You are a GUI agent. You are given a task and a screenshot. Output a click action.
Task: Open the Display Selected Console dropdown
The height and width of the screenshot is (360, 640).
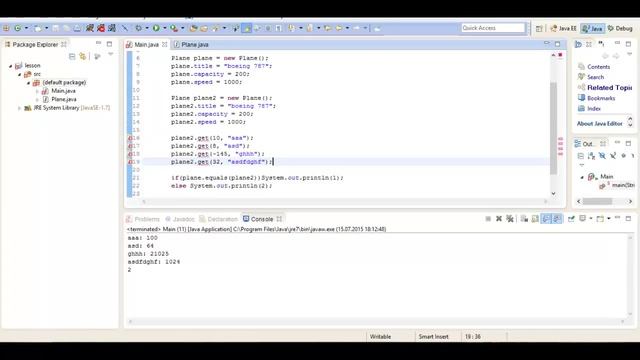(591, 219)
